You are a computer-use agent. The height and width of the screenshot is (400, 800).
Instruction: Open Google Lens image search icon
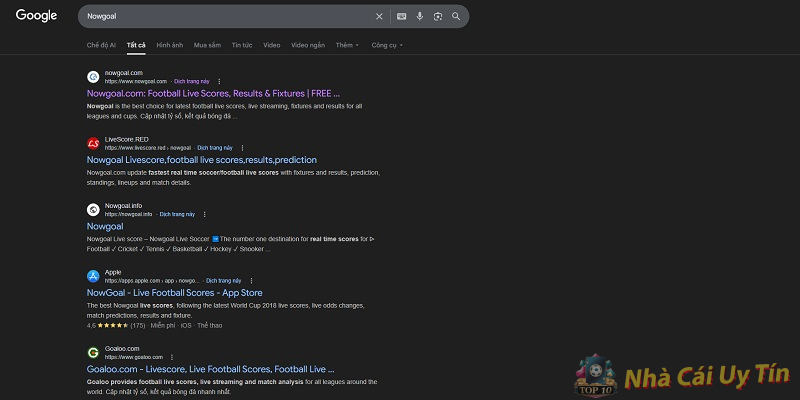438,16
